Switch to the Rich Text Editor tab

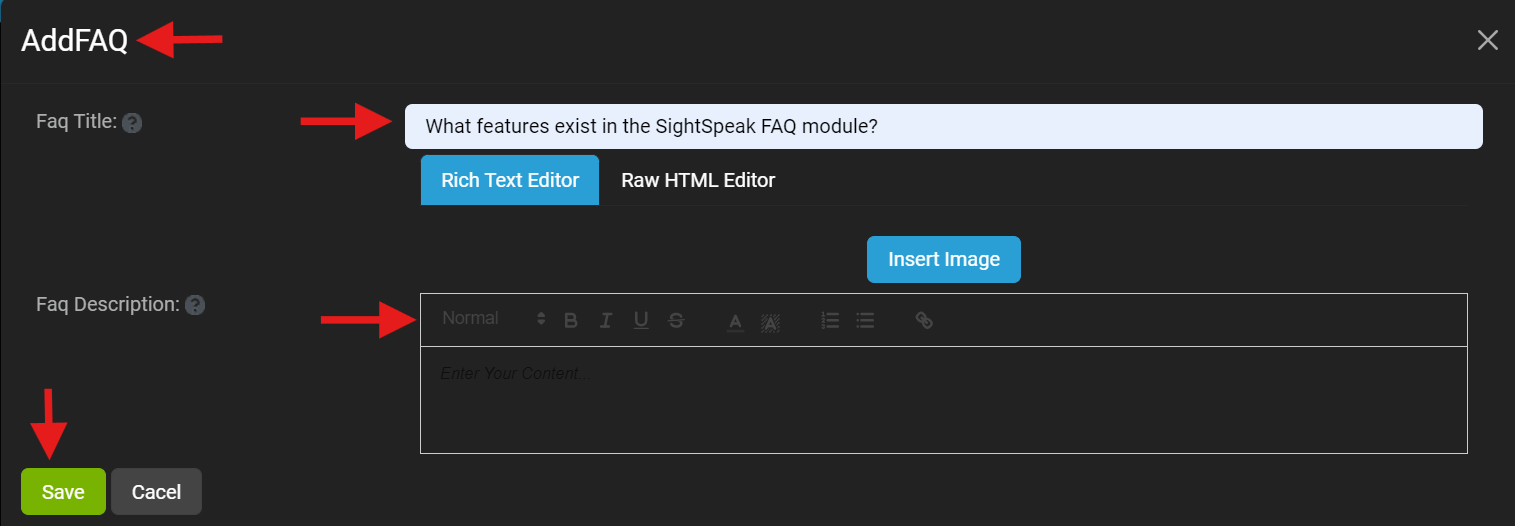(x=510, y=180)
